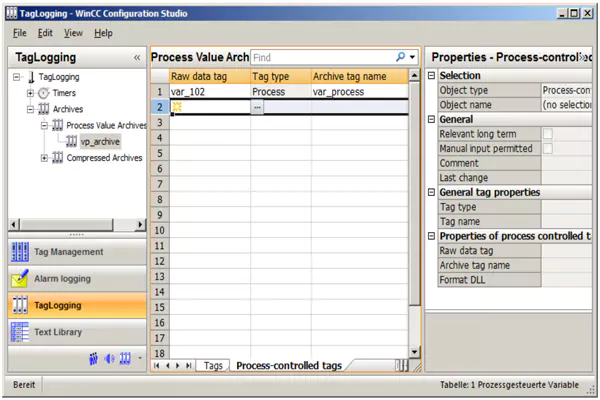Open the Tag Management icon in navigation
Screen dimensions: 600x400
click(20, 252)
